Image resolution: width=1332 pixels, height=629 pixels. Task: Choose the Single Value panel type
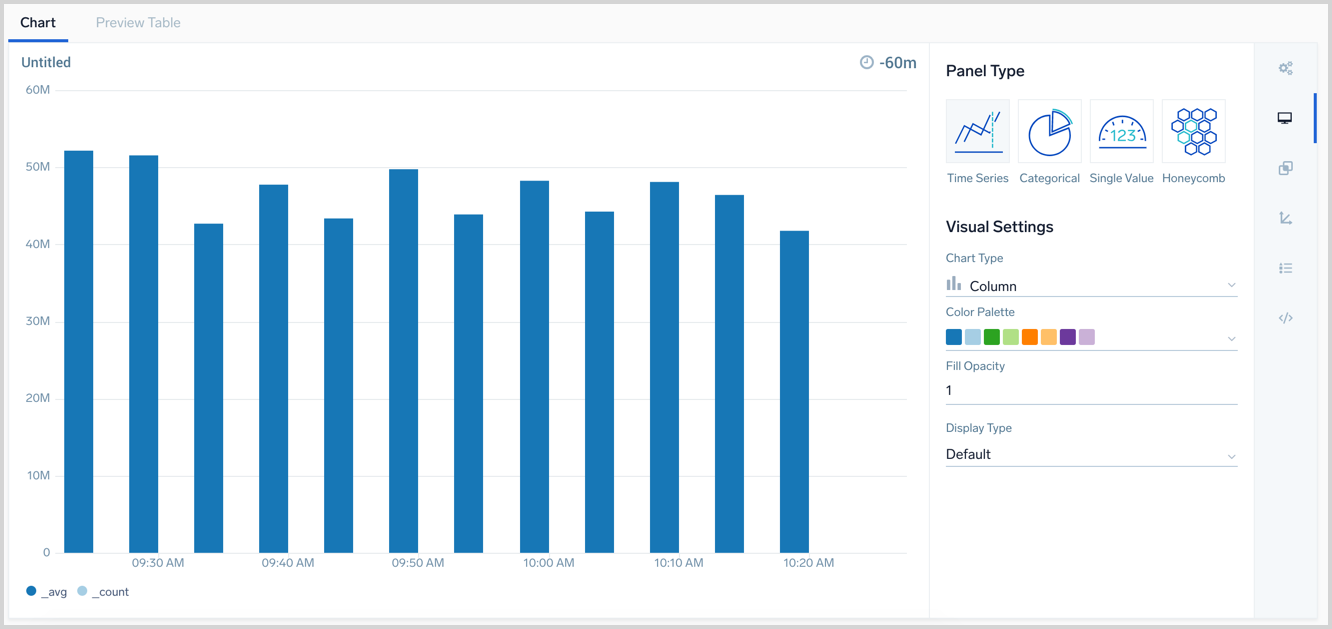click(1121, 132)
